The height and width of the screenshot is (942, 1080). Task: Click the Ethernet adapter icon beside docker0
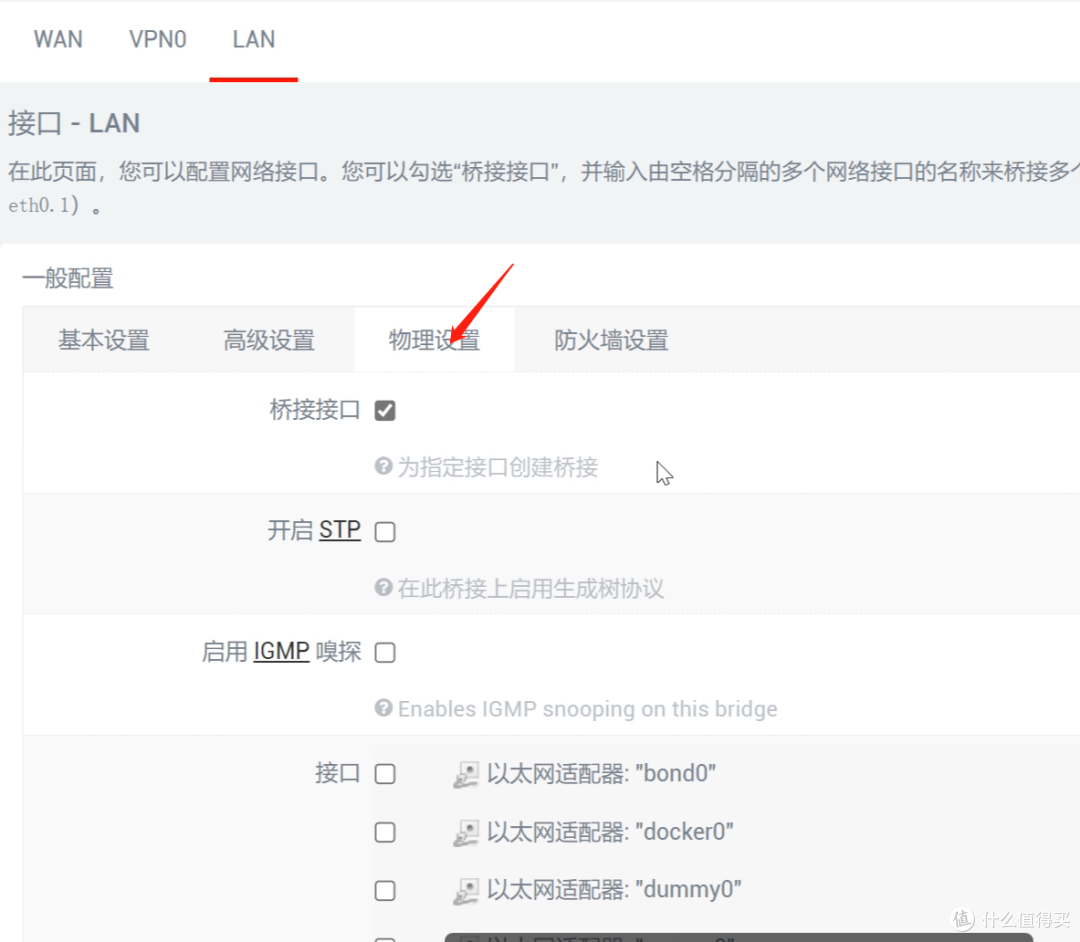point(466,831)
